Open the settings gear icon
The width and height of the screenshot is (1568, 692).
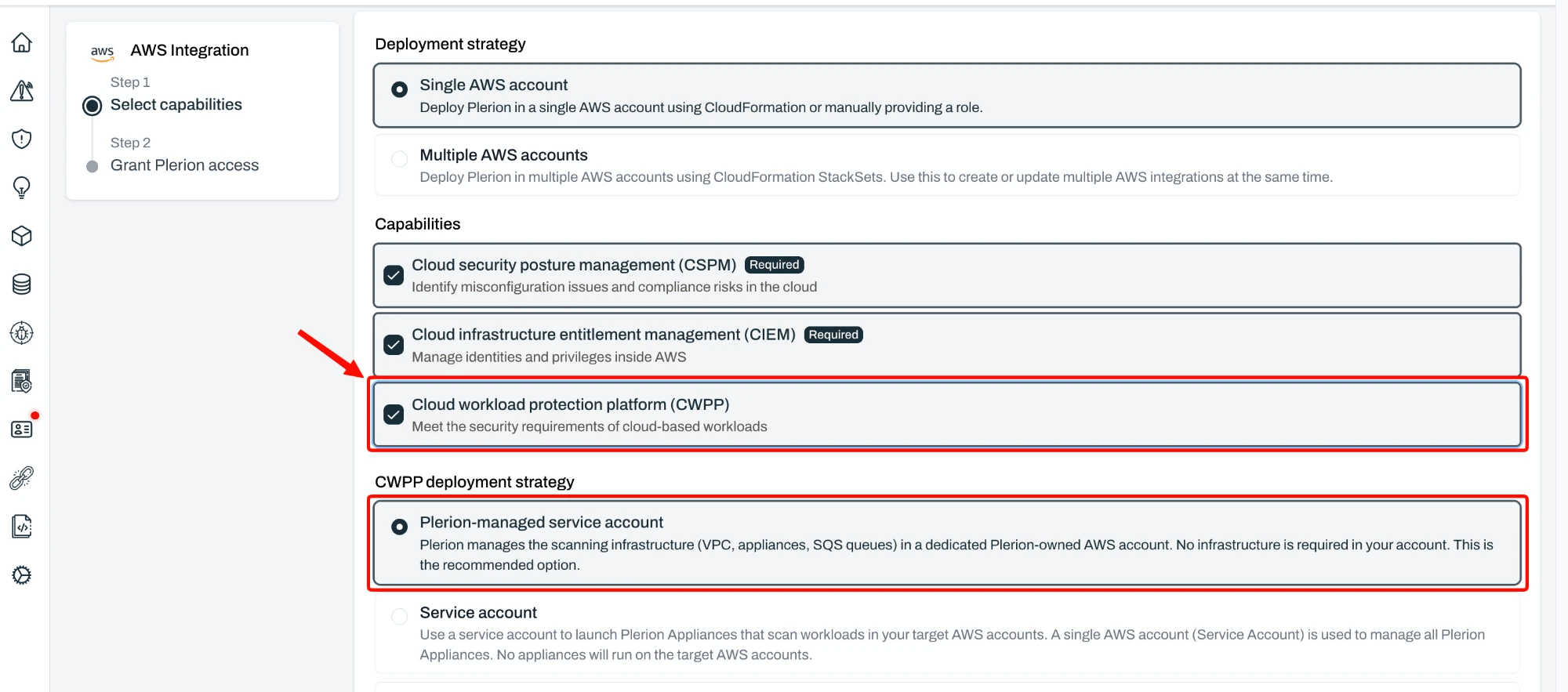pyautogui.click(x=22, y=575)
